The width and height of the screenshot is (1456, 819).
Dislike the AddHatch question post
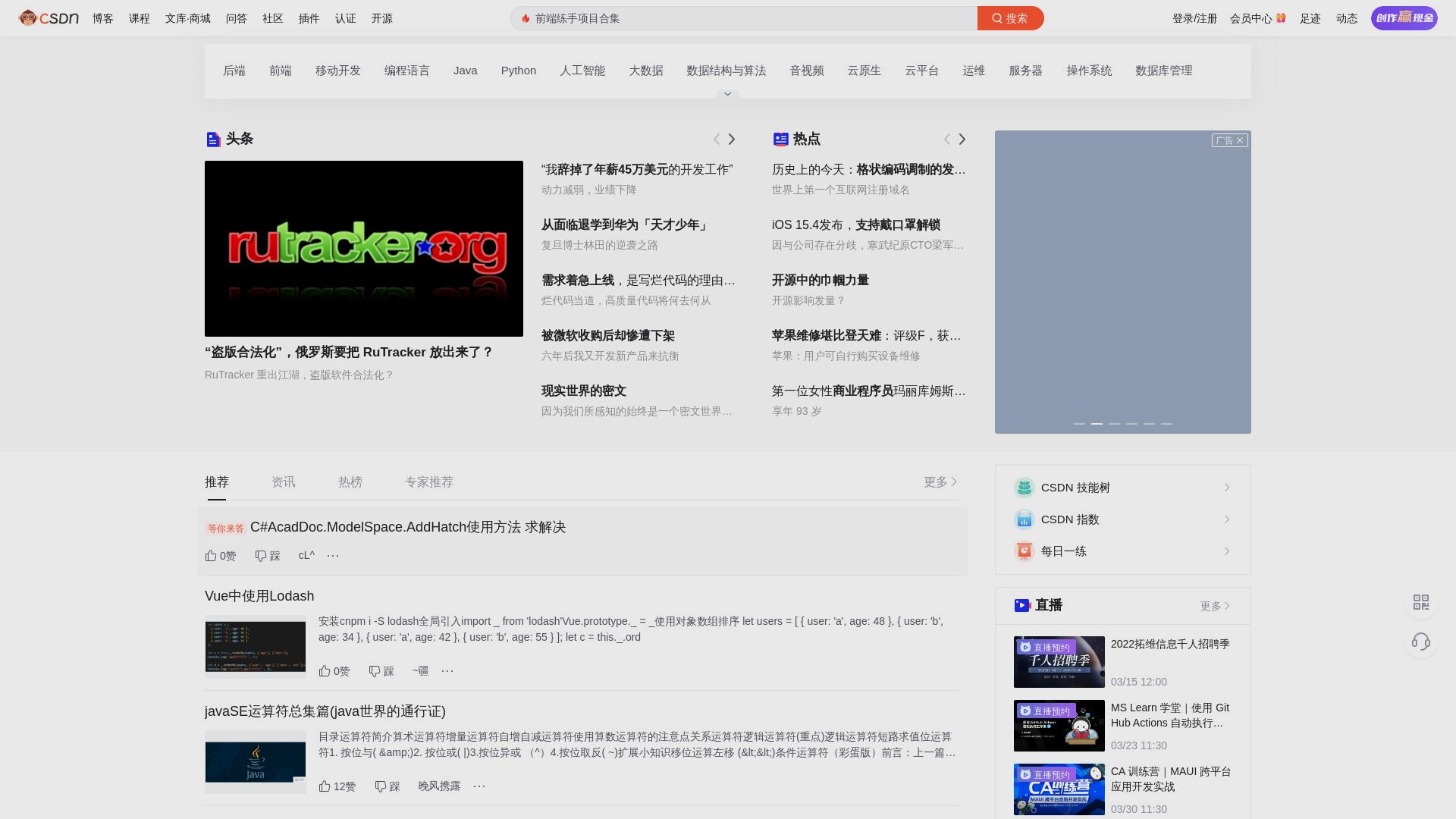(x=268, y=556)
